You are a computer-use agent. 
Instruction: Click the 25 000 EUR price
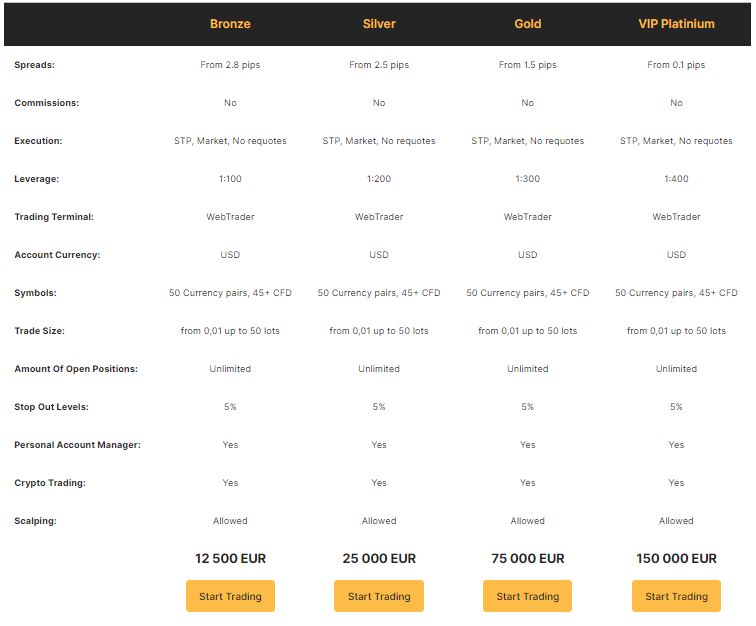pyautogui.click(x=379, y=558)
